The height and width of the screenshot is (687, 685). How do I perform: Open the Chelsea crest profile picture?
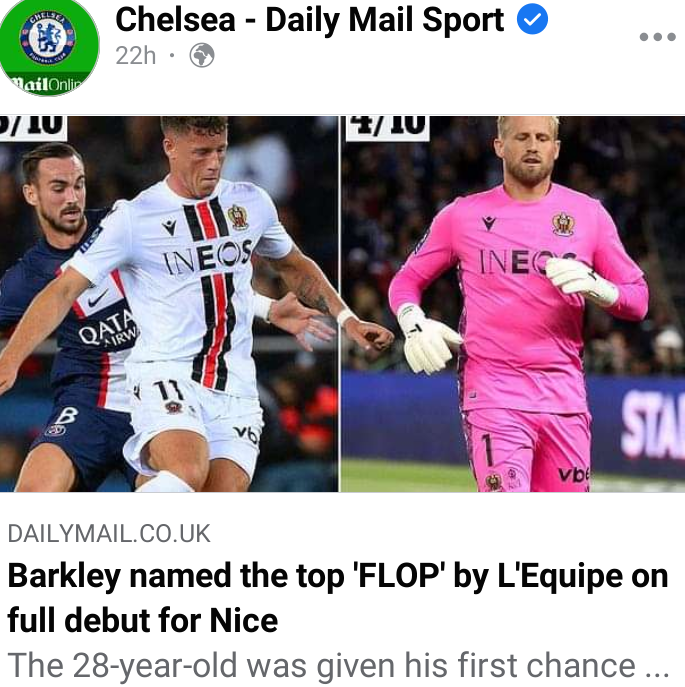[48, 46]
